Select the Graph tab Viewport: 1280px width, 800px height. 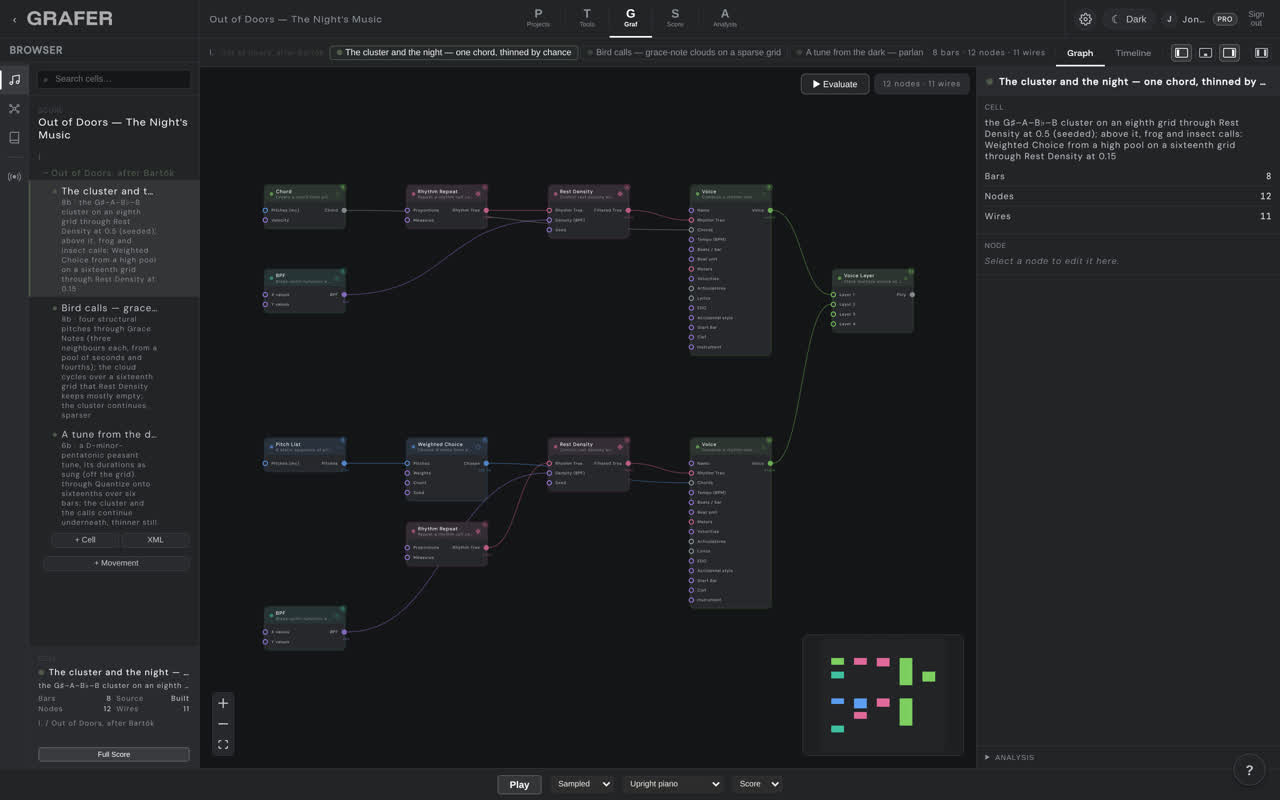click(x=1080, y=53)
